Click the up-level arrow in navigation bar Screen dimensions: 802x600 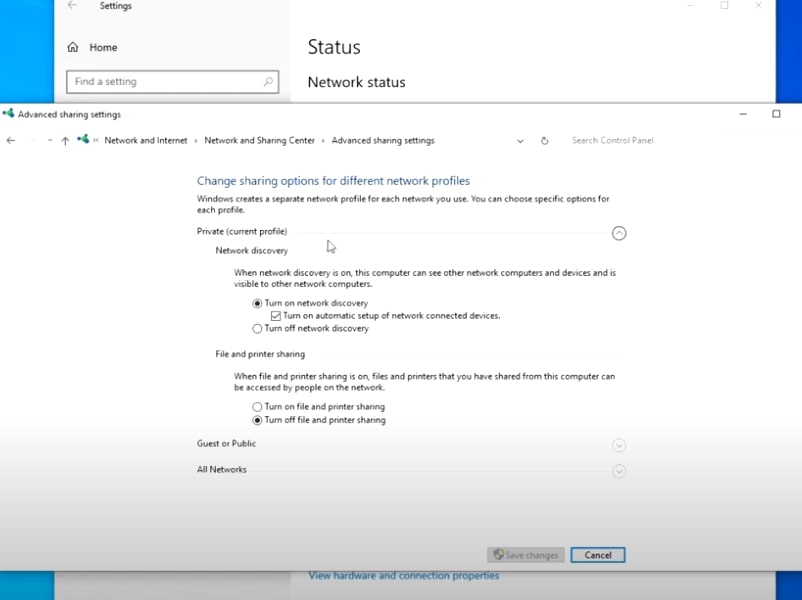point(65,141)
